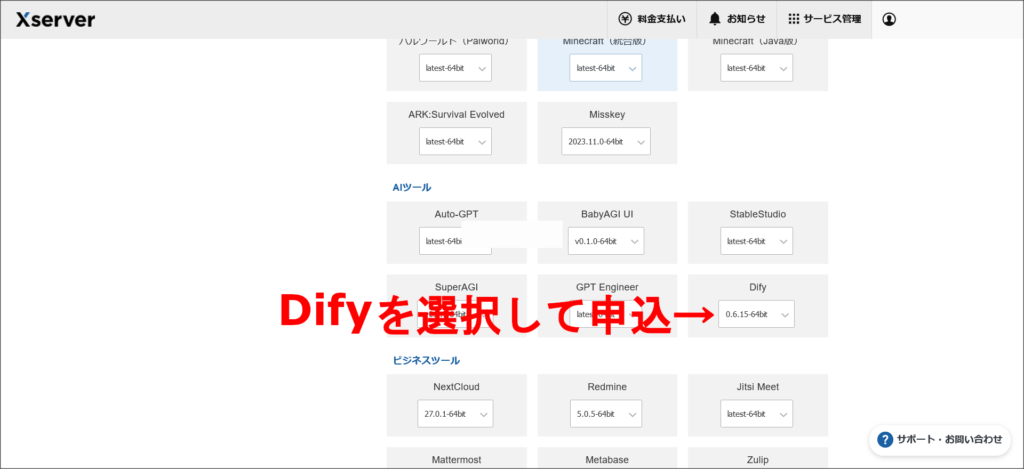This screenshot has height=469, width=1024.
Task: Select the Mattermost application card
Action: click(456, 459)
